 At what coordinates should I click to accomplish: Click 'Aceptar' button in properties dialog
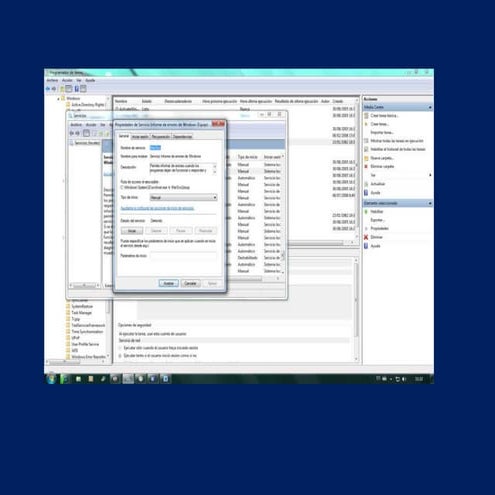coord(169,283)
